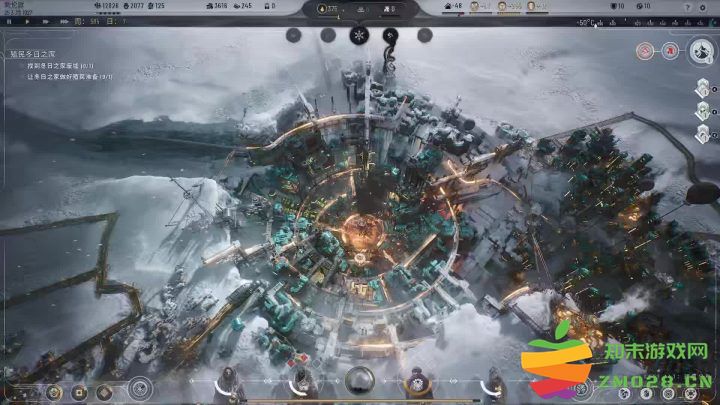
Task: Click the blue outlined alert circle icon
Action: click(x=670, y=51)
